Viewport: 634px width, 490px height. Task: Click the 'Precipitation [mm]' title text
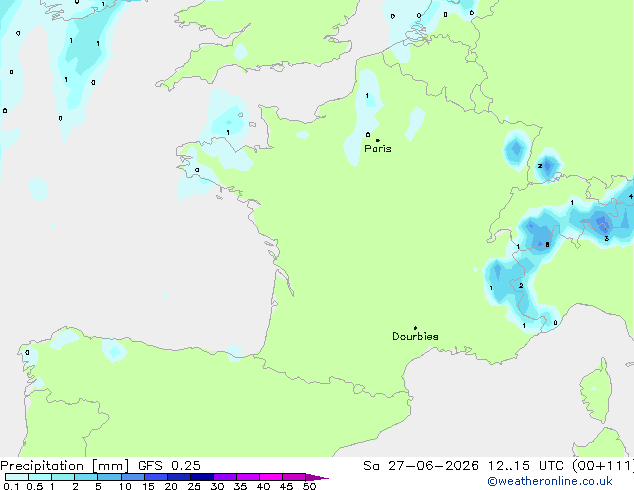pos(65,466)
